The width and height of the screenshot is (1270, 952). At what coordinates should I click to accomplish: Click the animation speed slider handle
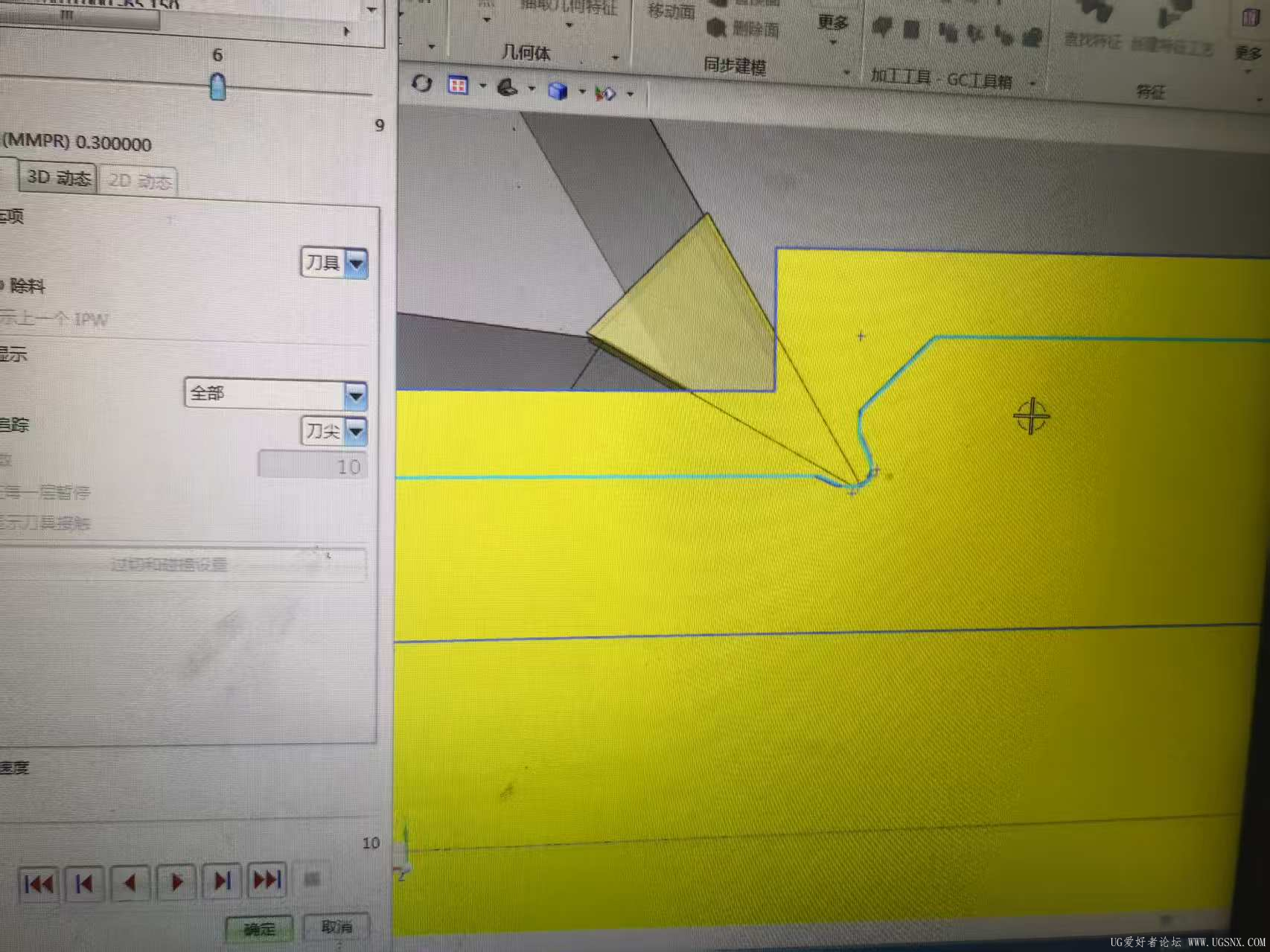point(217,86)
